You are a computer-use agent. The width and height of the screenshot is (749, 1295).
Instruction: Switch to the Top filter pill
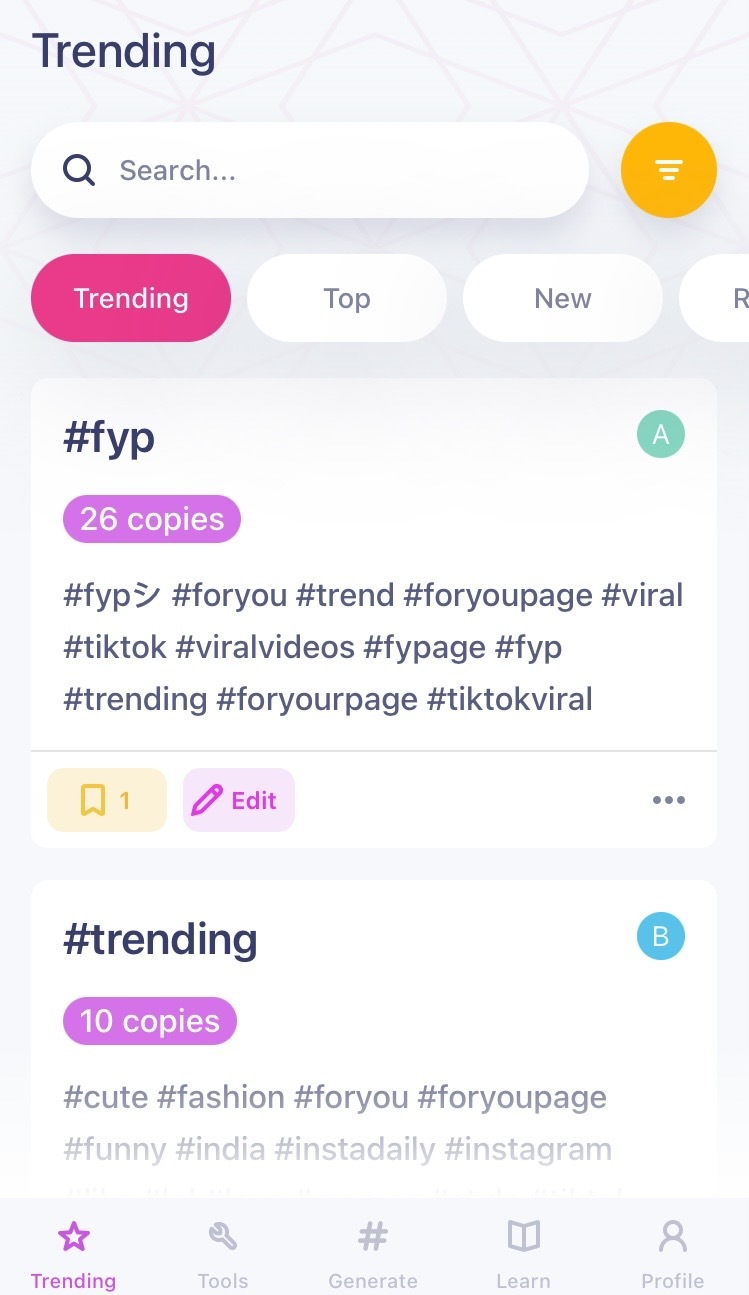coord(346,298)
